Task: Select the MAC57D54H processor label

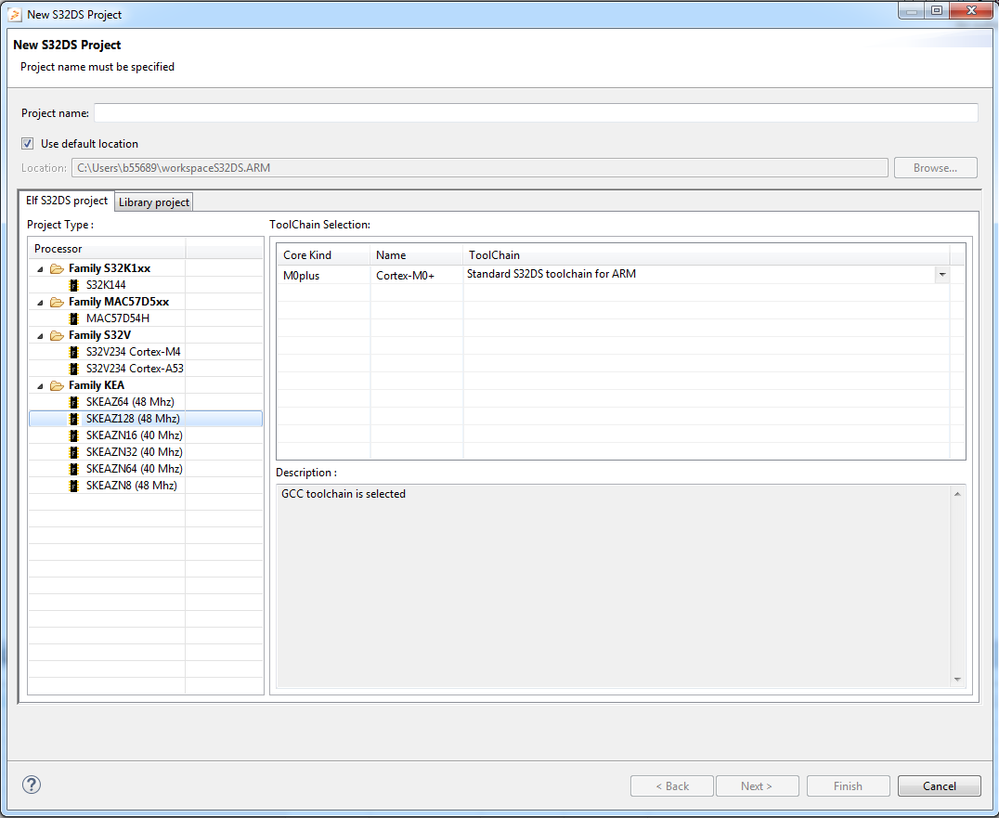Action: point(118,318)
